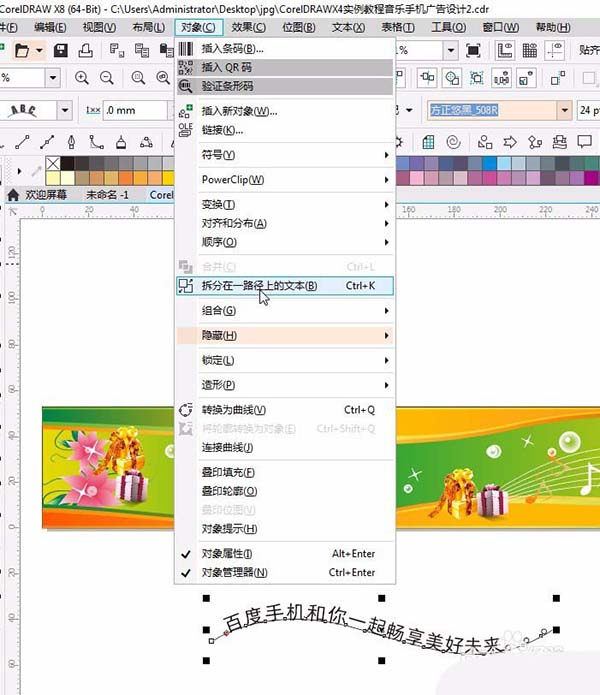Open the Text menu
The image size is (600, 695).
[348, 27]
